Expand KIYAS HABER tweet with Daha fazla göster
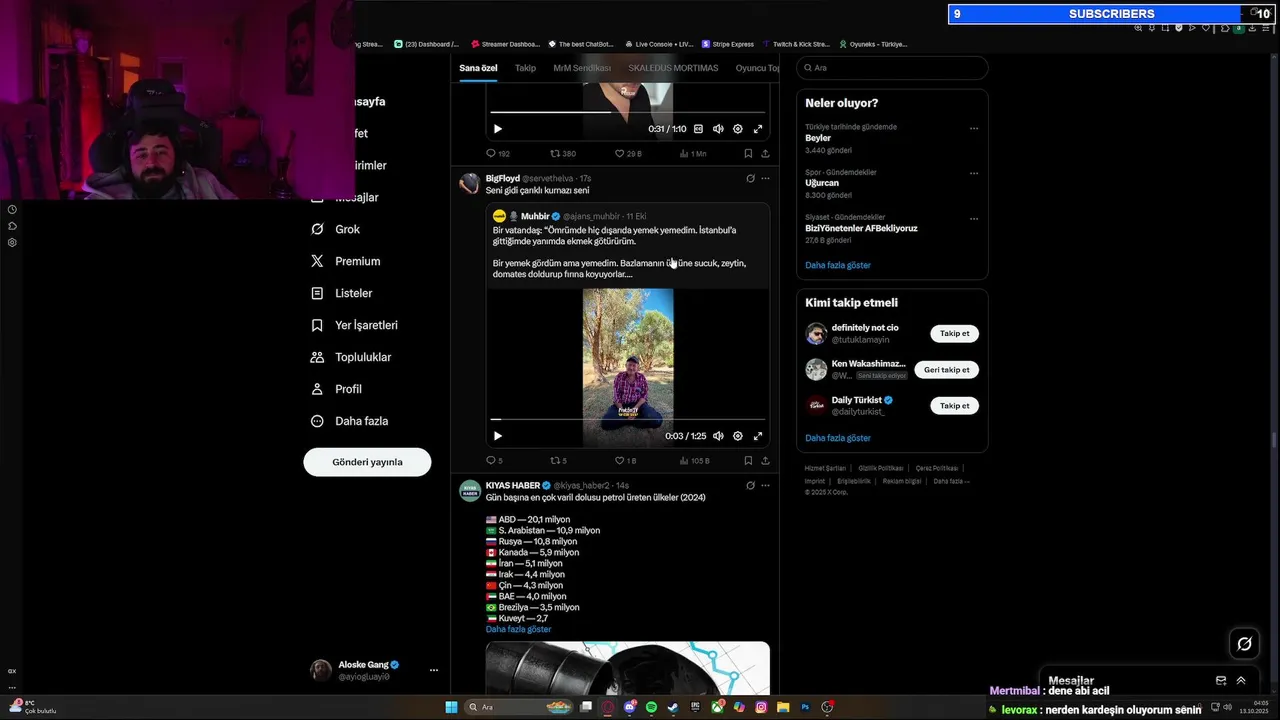Screen dimensions: 1280x720 (518, 629)
